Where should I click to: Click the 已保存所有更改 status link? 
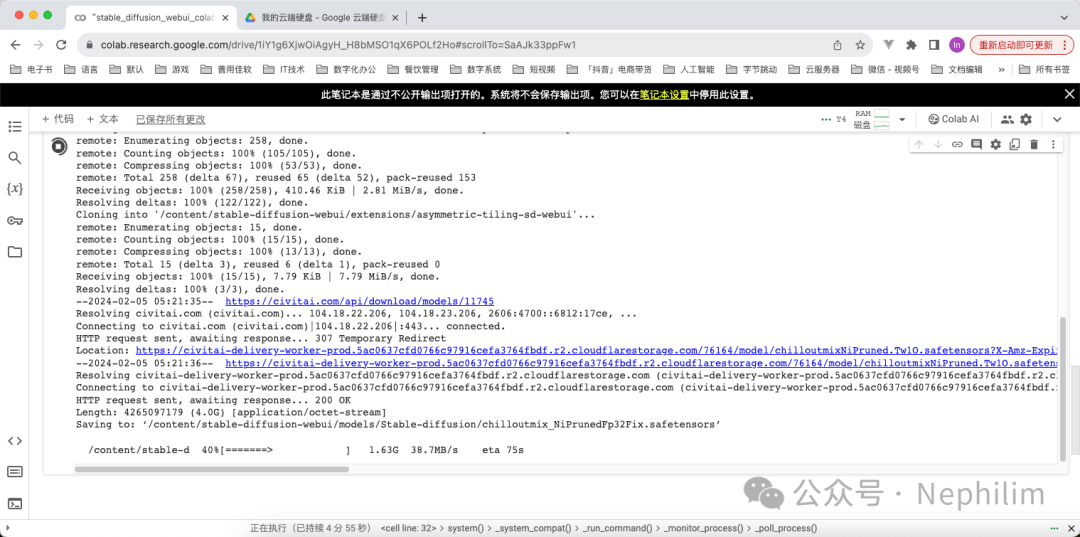(170, 120)
